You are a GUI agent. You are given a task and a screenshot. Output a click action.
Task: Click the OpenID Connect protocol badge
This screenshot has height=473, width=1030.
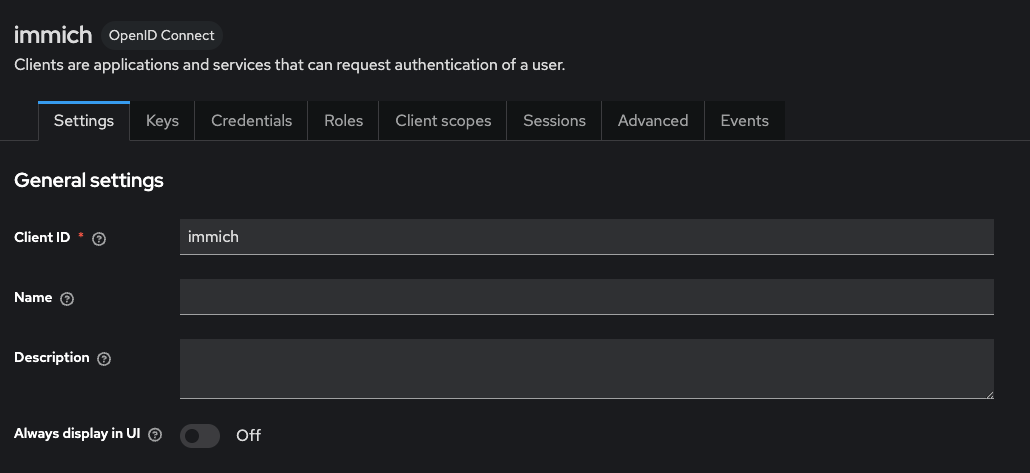coord(161,36)
